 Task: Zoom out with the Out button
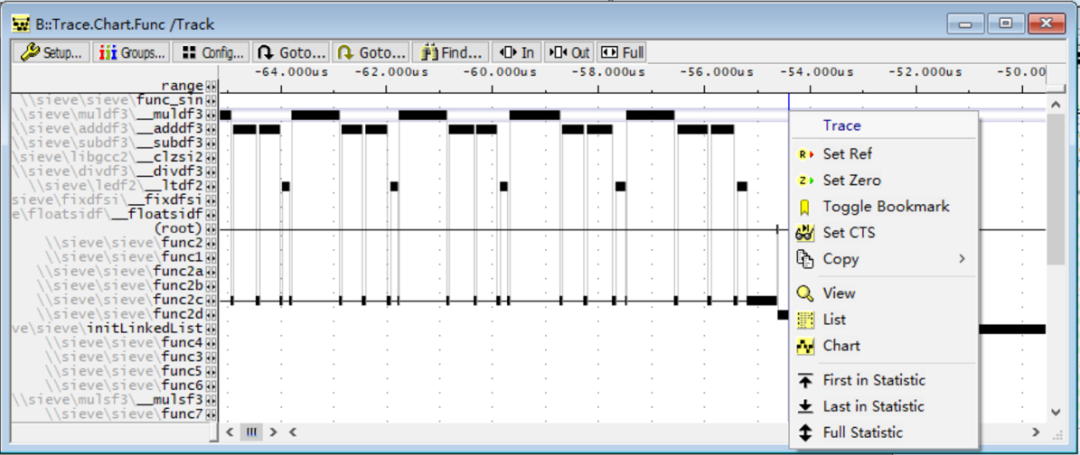coord(570,52)
